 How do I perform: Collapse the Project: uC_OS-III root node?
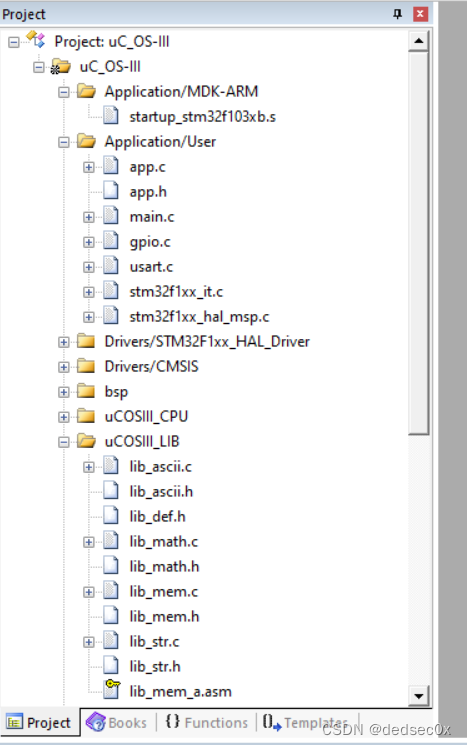pyautogui.click(x=14, y=42)
